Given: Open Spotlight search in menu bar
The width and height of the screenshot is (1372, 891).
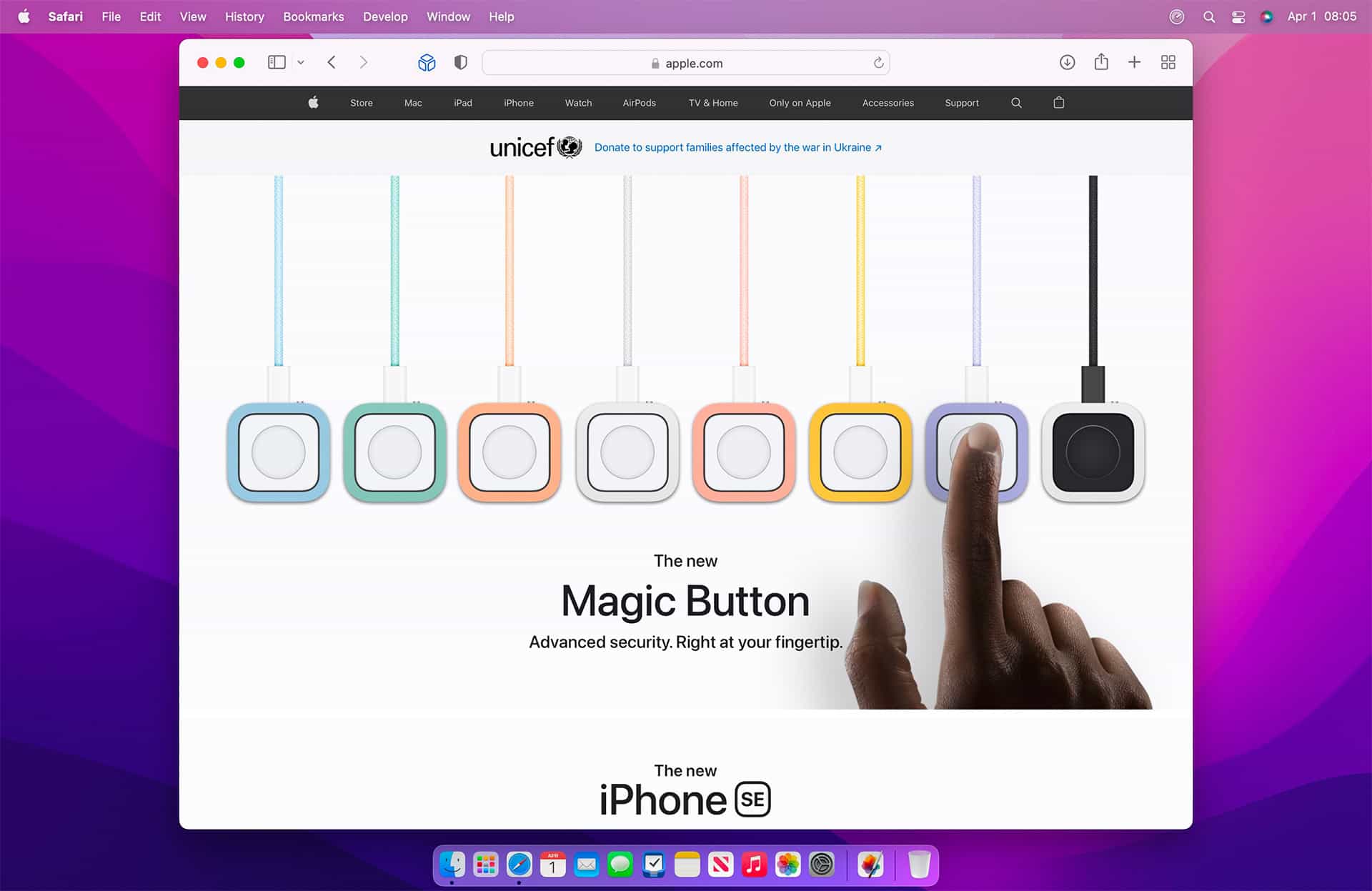Looking at the screenshot, I should click(x=1209, y=16).
